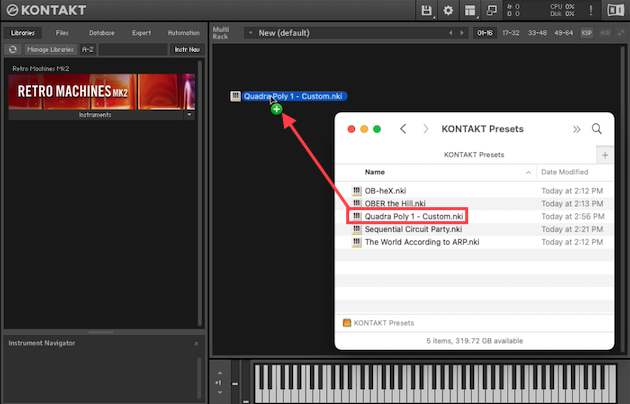This screenshot has width=630, height=404.
Task: Open Retro Machines Instruments list
Action: 95,115
